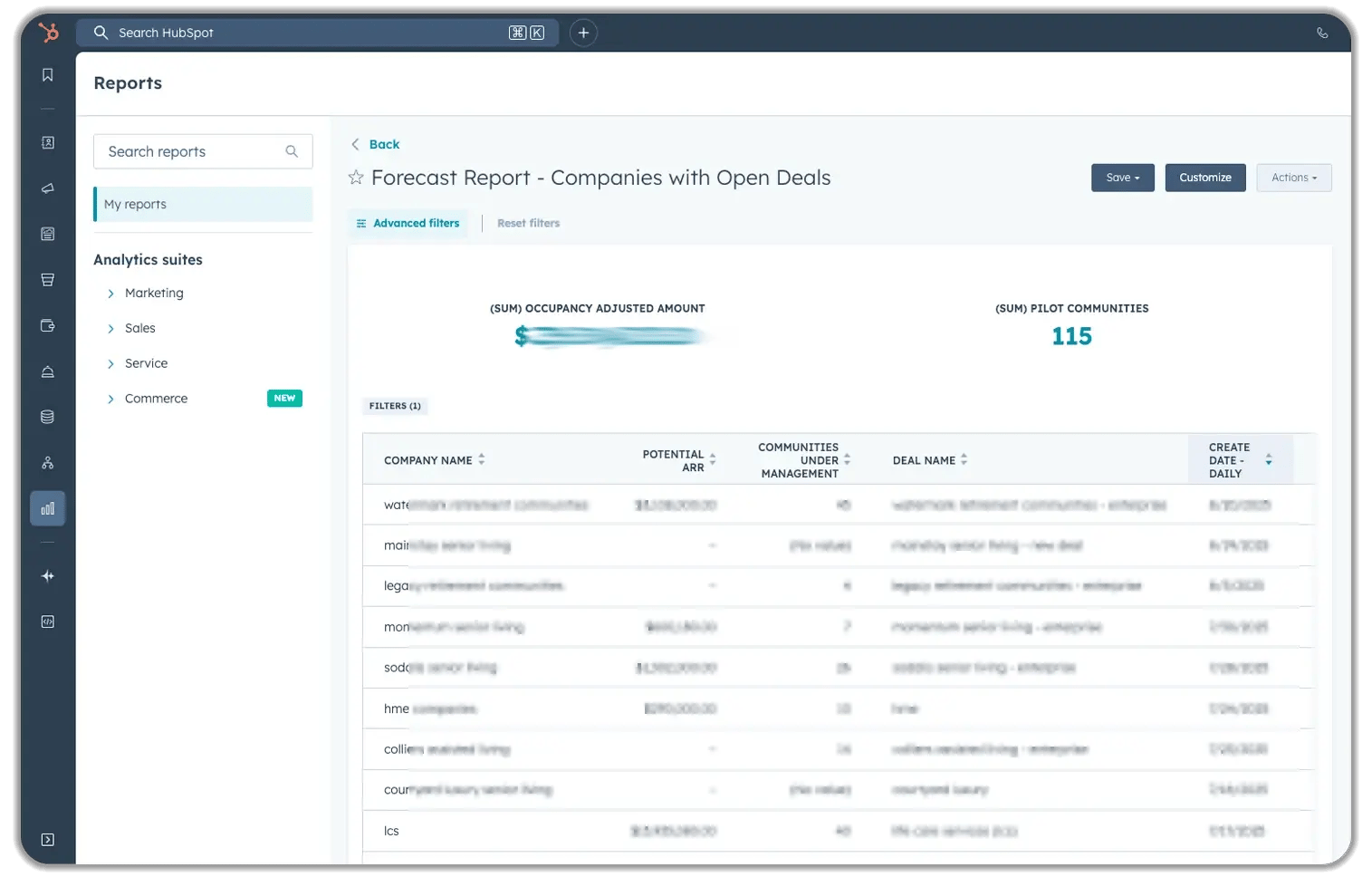Toggle the Advanced filters panel
This screenshot has height=877, width=1372.
coord(408,223)
